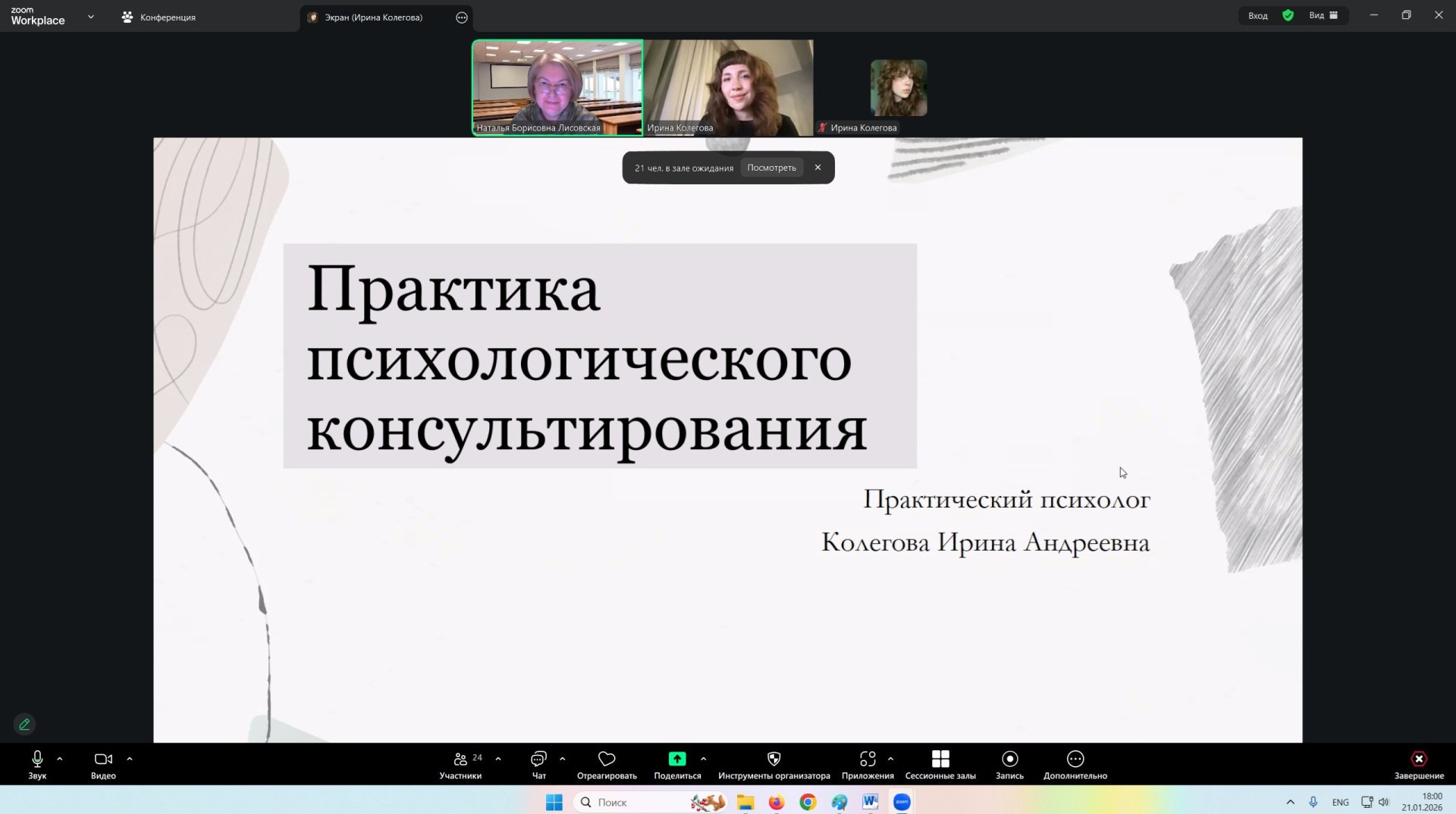Toggle microphone with the Звук button
This screenshot has width=1456, height=814.
(x=37, y=764)
